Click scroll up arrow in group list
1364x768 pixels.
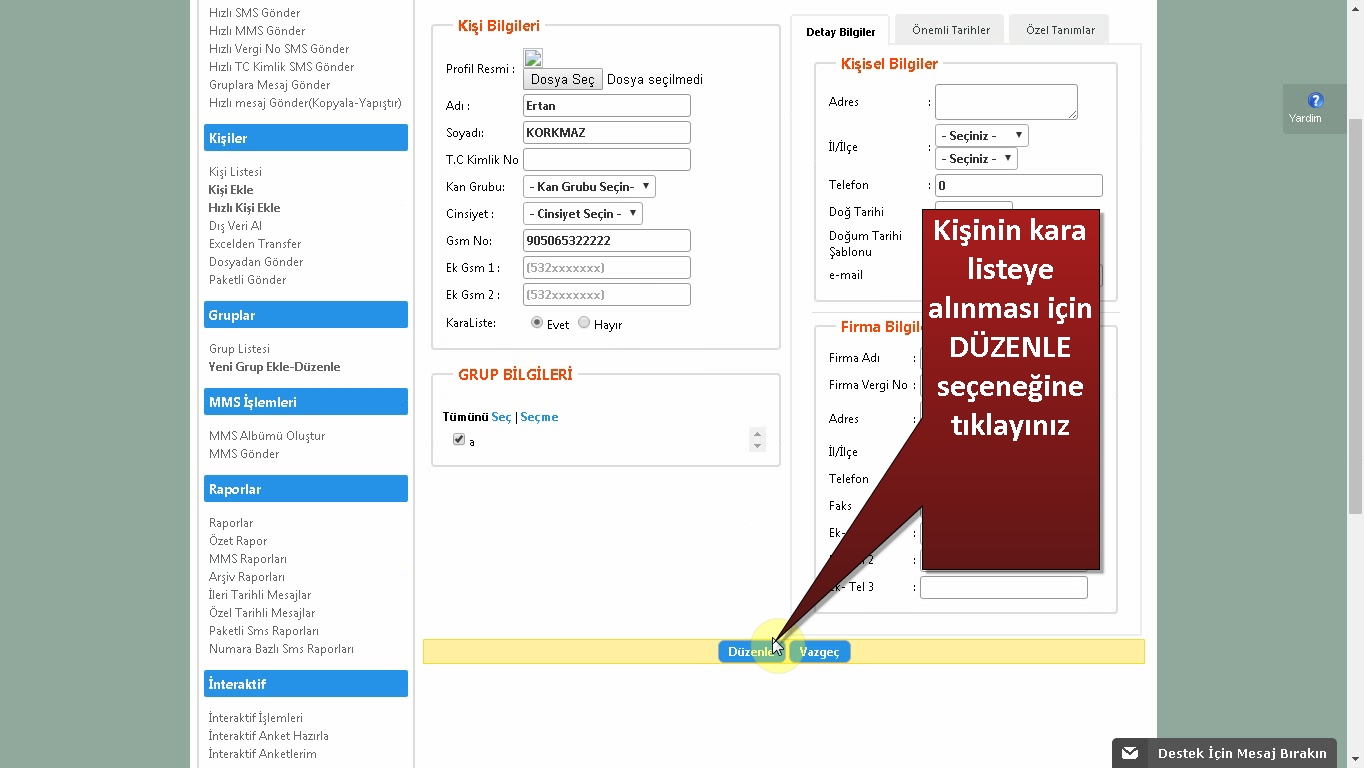click(x=757, y=434)
